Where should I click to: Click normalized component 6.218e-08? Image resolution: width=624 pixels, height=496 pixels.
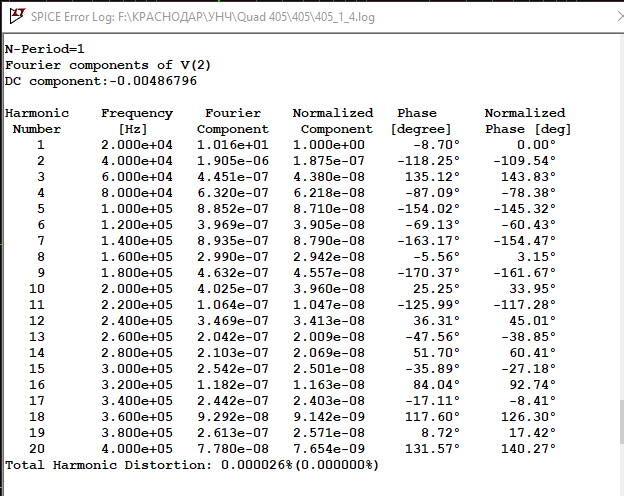click(329, 193)
